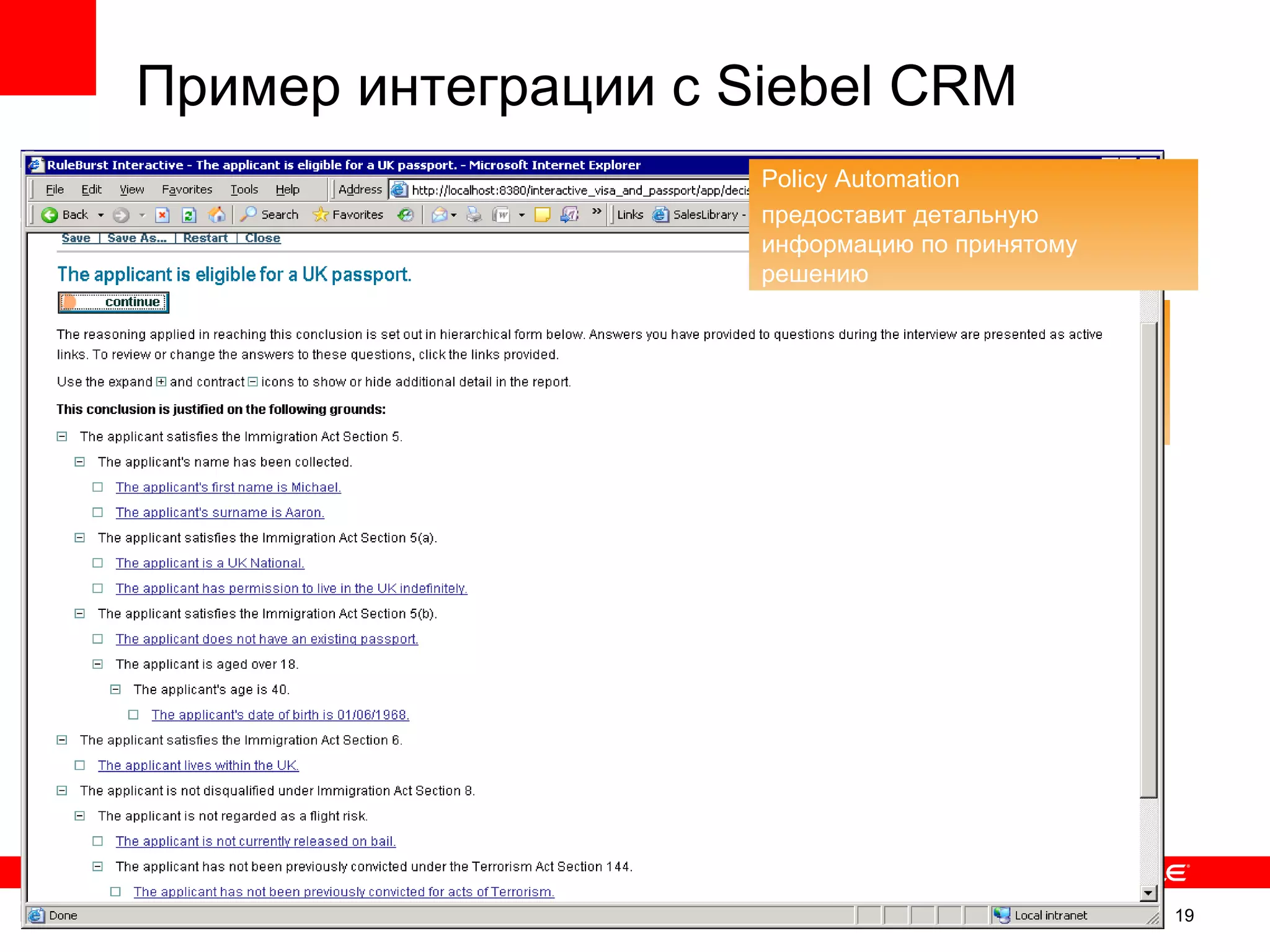Viewport: 1270px width, 952px height.
Task: Collapse applicant's name has been collected node
Action: point(79,462)
